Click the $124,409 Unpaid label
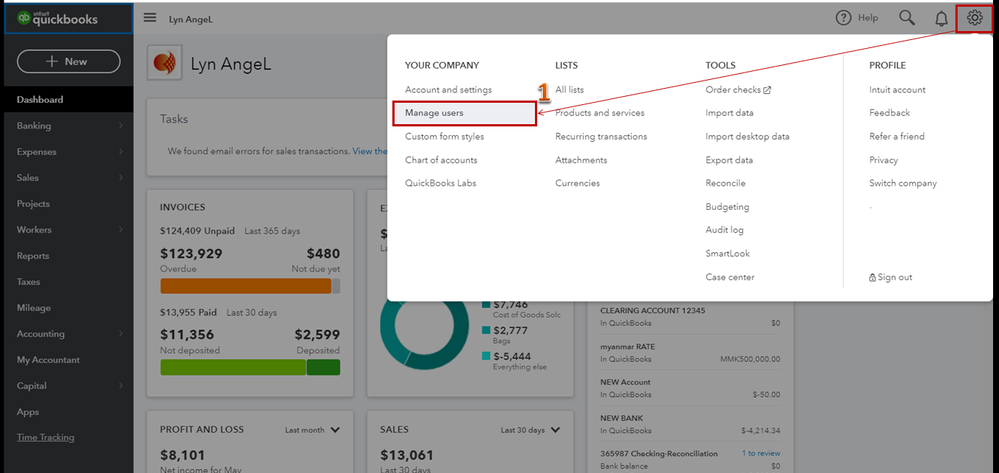This screenshot has width=999, height=473. (198, 231)
